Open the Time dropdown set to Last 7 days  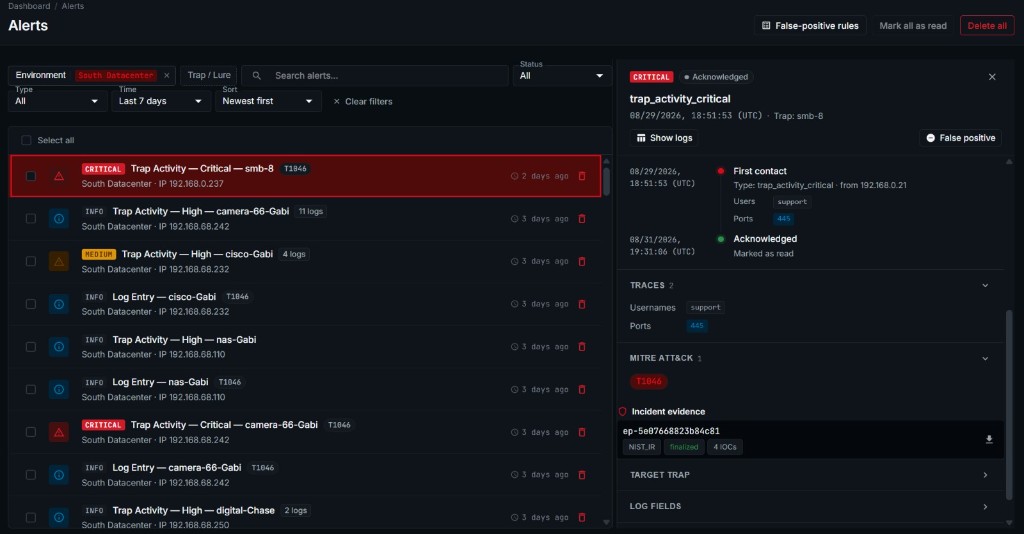160,101
